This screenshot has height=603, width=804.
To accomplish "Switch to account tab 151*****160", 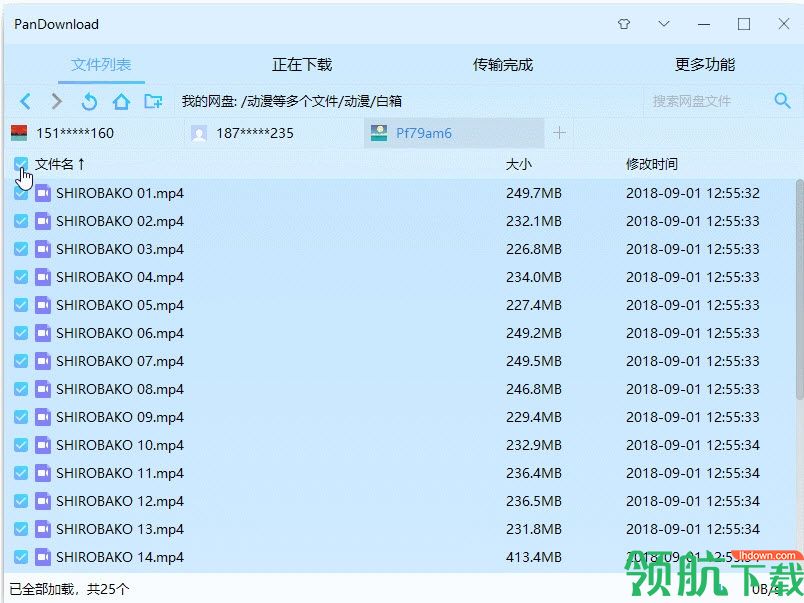I will click(x=95, y=133).
